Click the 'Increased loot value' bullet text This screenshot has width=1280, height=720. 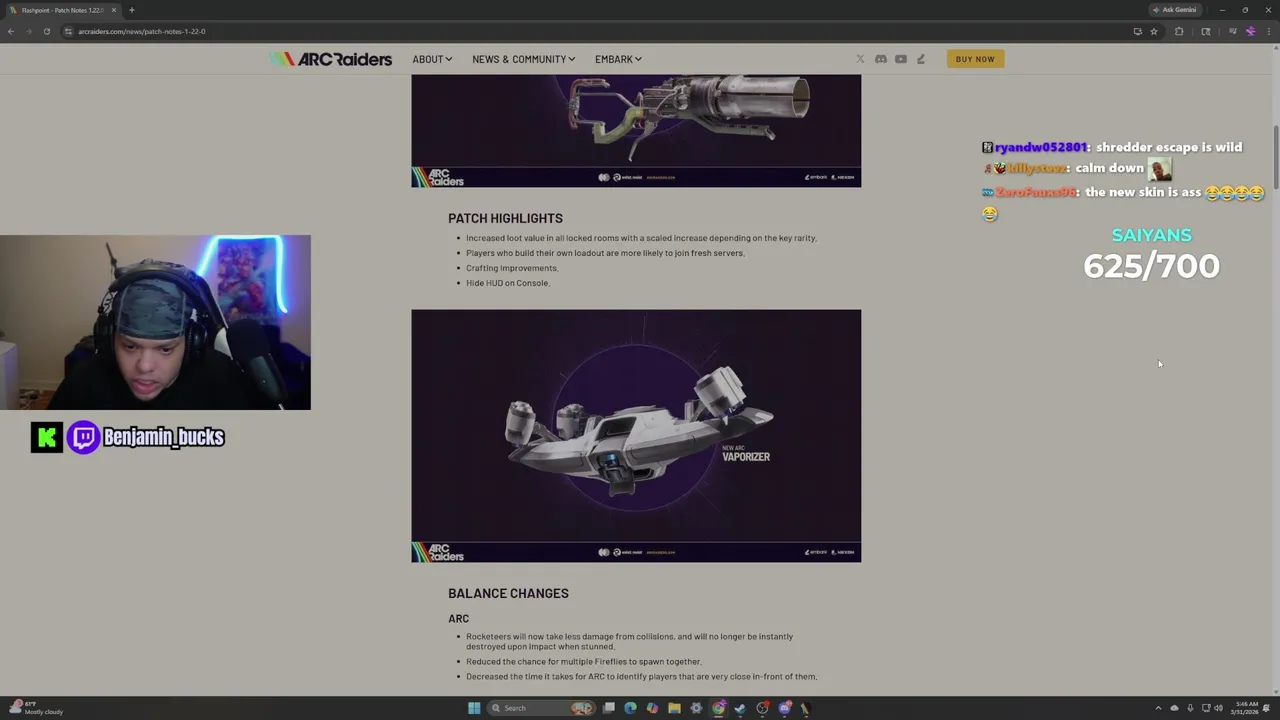tap(641, 238)
